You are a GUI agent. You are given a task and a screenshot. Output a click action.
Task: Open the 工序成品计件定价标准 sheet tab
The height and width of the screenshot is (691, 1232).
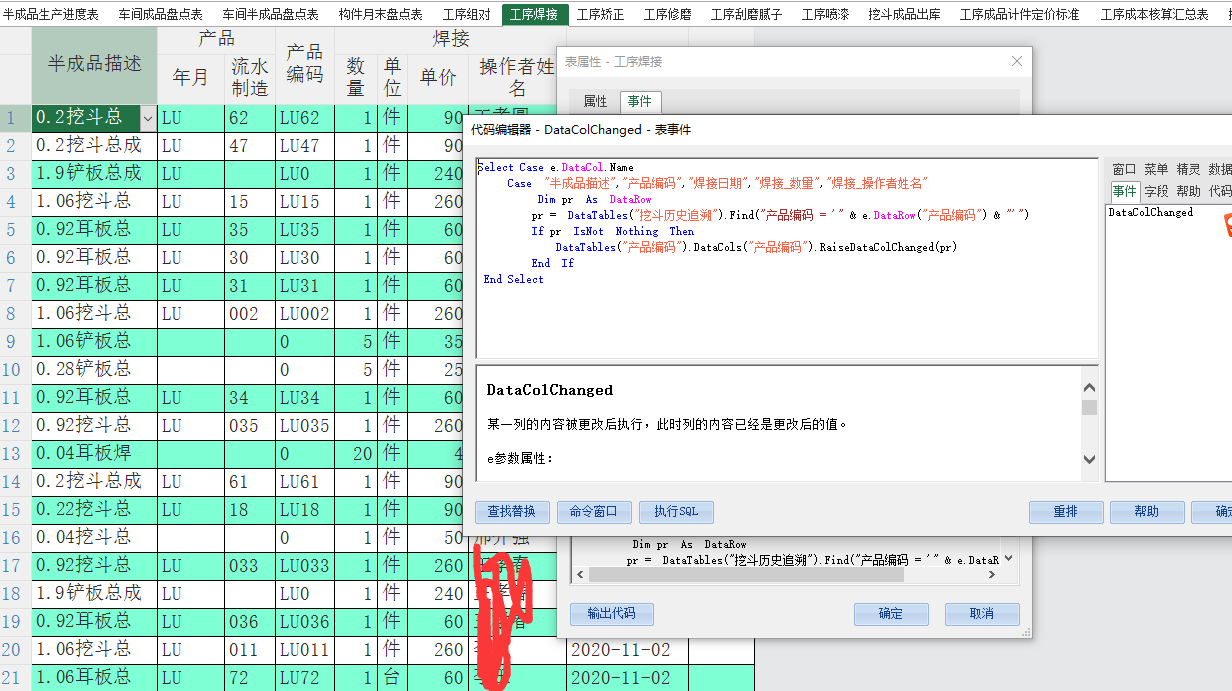click(x=1019, y=14)
